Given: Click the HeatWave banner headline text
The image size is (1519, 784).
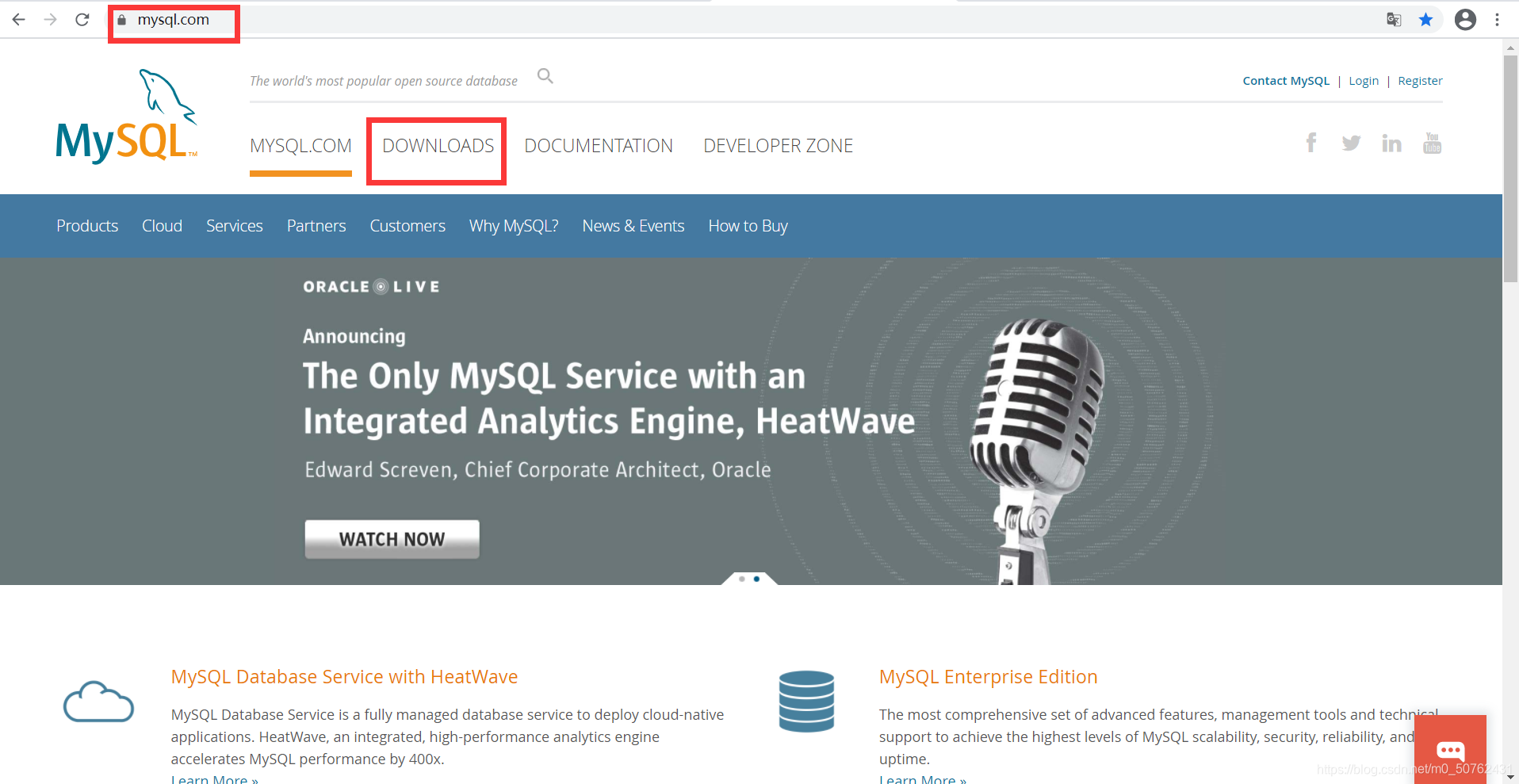Looking at the screenshot, I should click(x=609, y=398).
